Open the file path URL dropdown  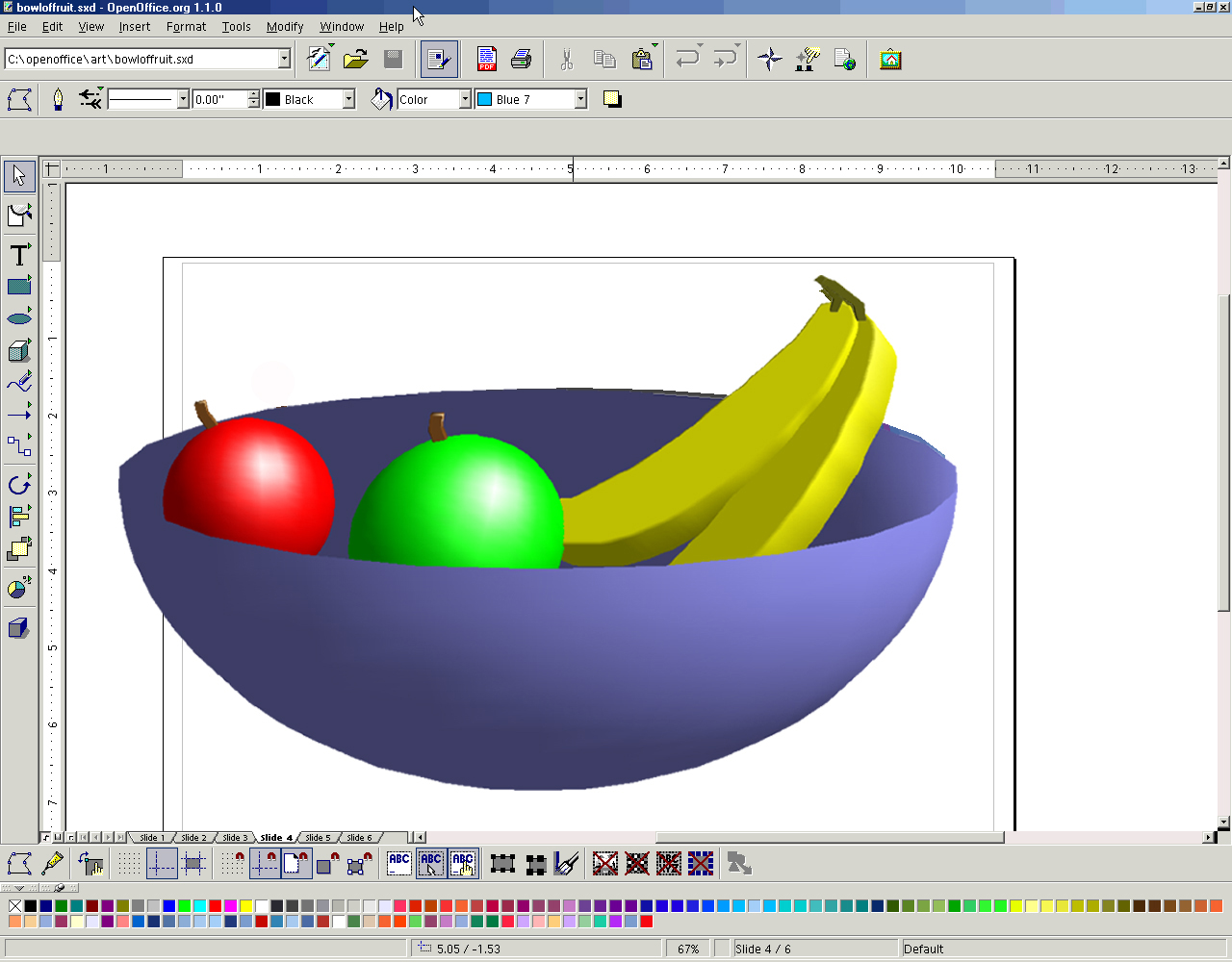pyautogui.click(x=284, y=60)
